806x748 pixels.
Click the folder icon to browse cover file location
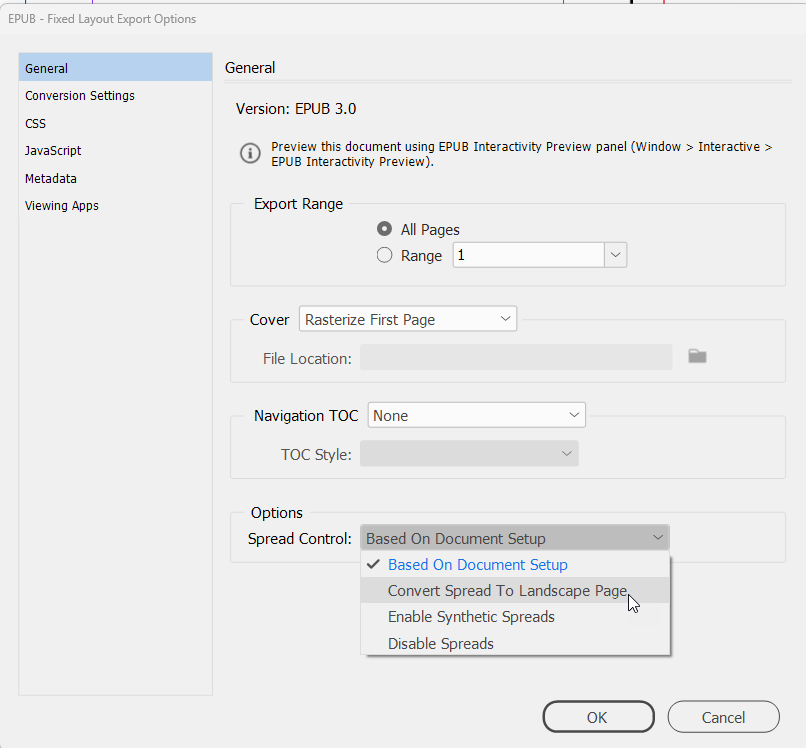(x=697, y=355)
